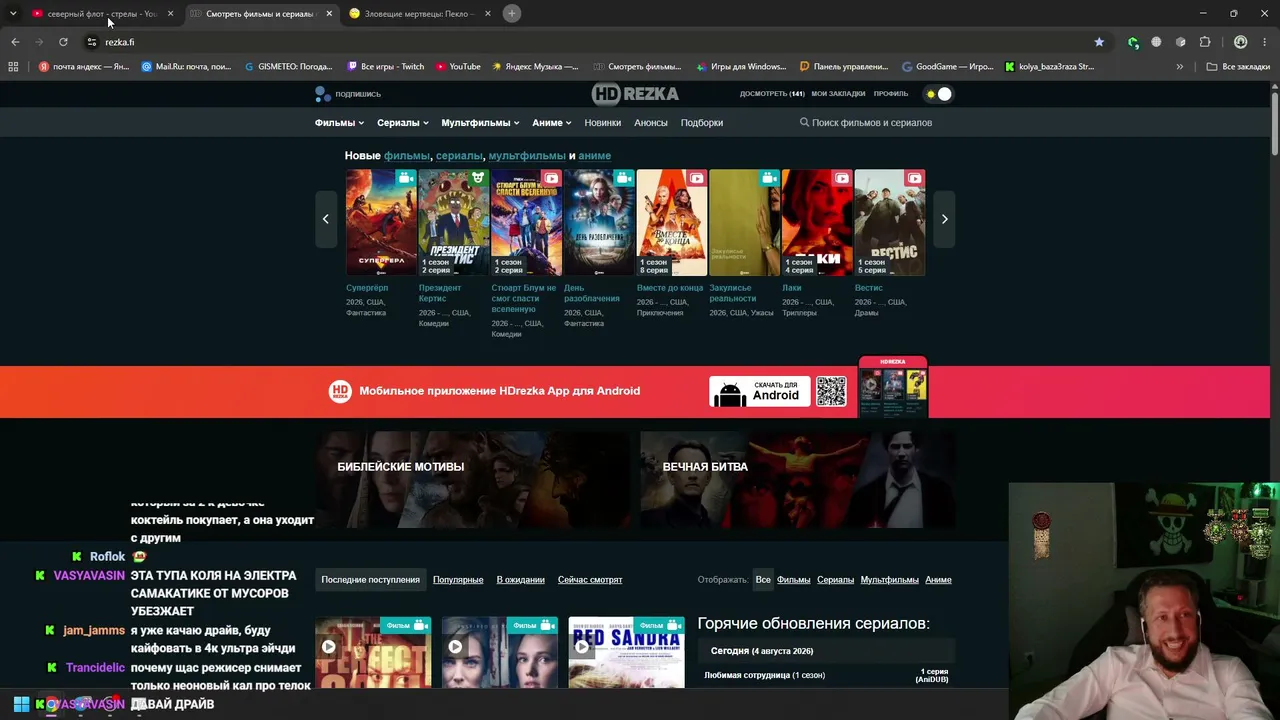Expand the Сериалы dropdown menu

[x=403, y=123]
